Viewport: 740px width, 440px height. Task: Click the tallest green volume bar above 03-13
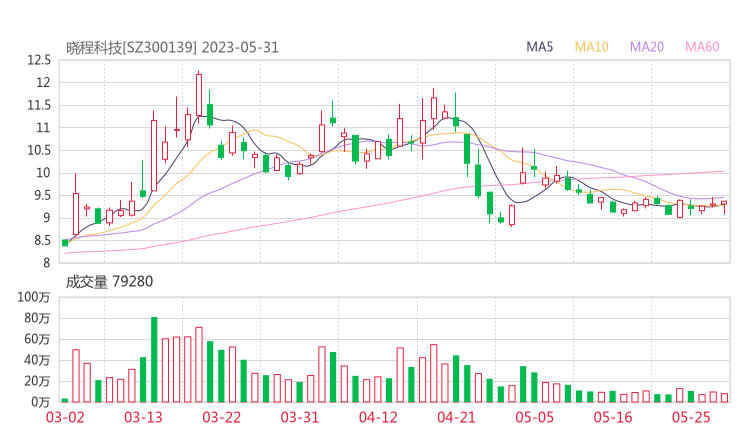154,360
